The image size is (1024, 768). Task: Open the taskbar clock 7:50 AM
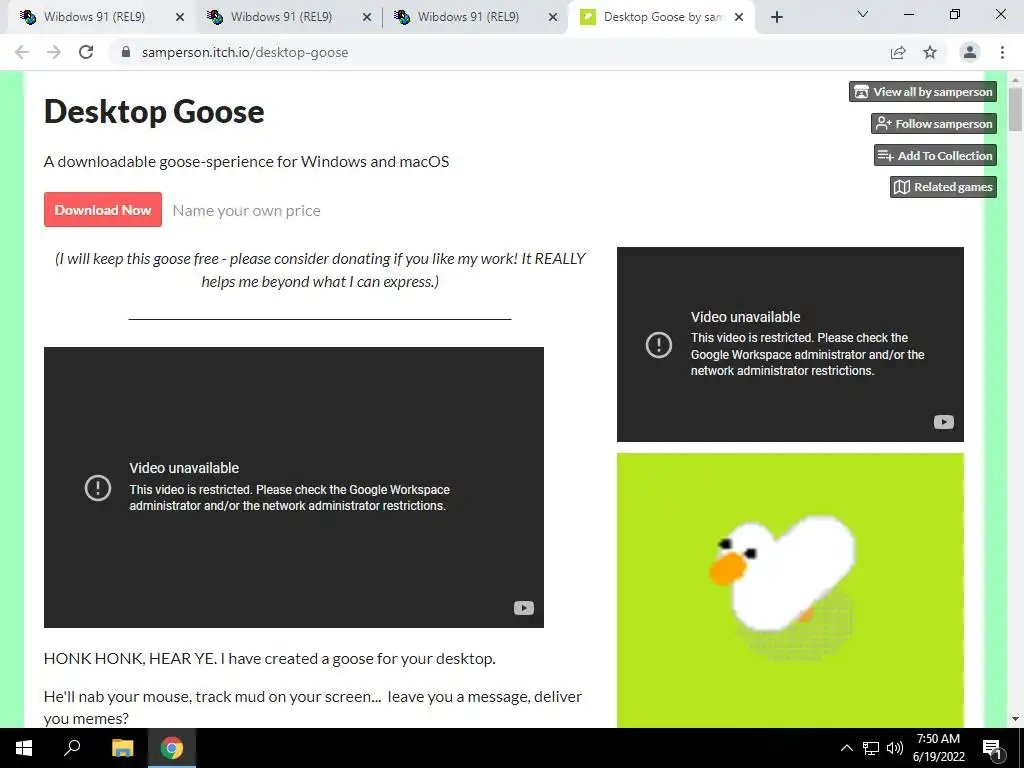(938, 748)
